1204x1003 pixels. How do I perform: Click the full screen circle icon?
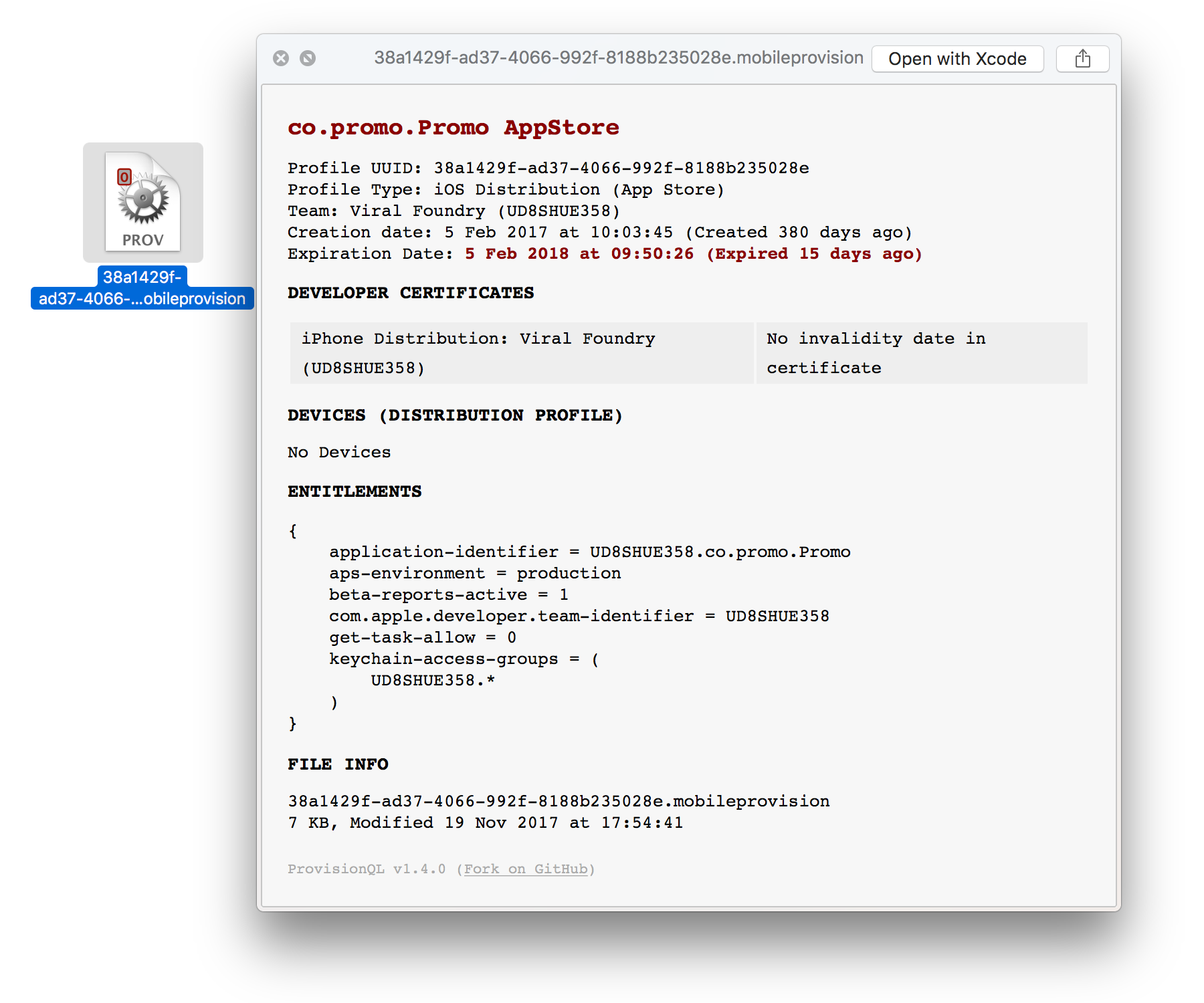coord(308,58)
